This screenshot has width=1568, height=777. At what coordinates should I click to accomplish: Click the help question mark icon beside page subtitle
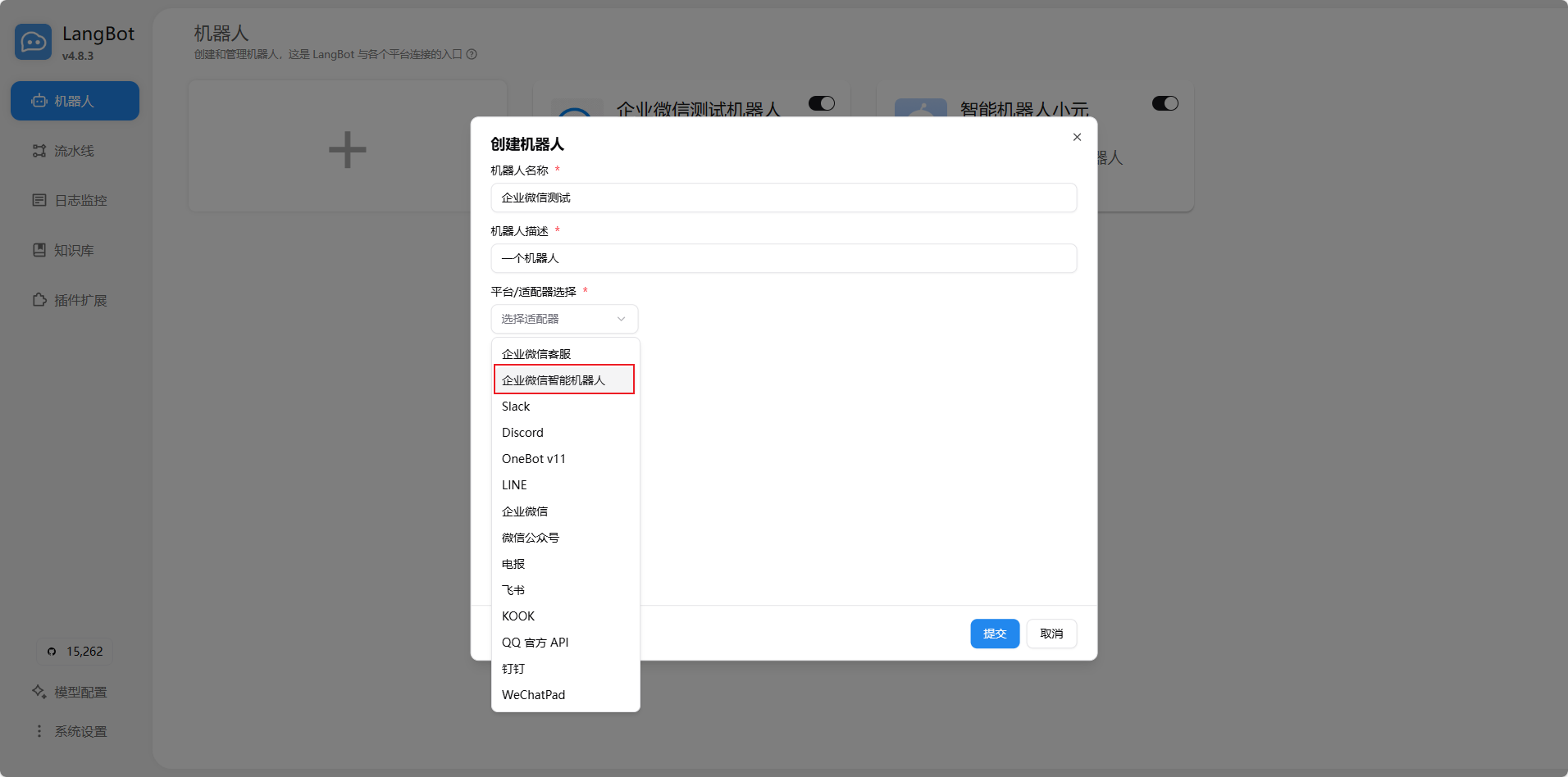(472, 55)
